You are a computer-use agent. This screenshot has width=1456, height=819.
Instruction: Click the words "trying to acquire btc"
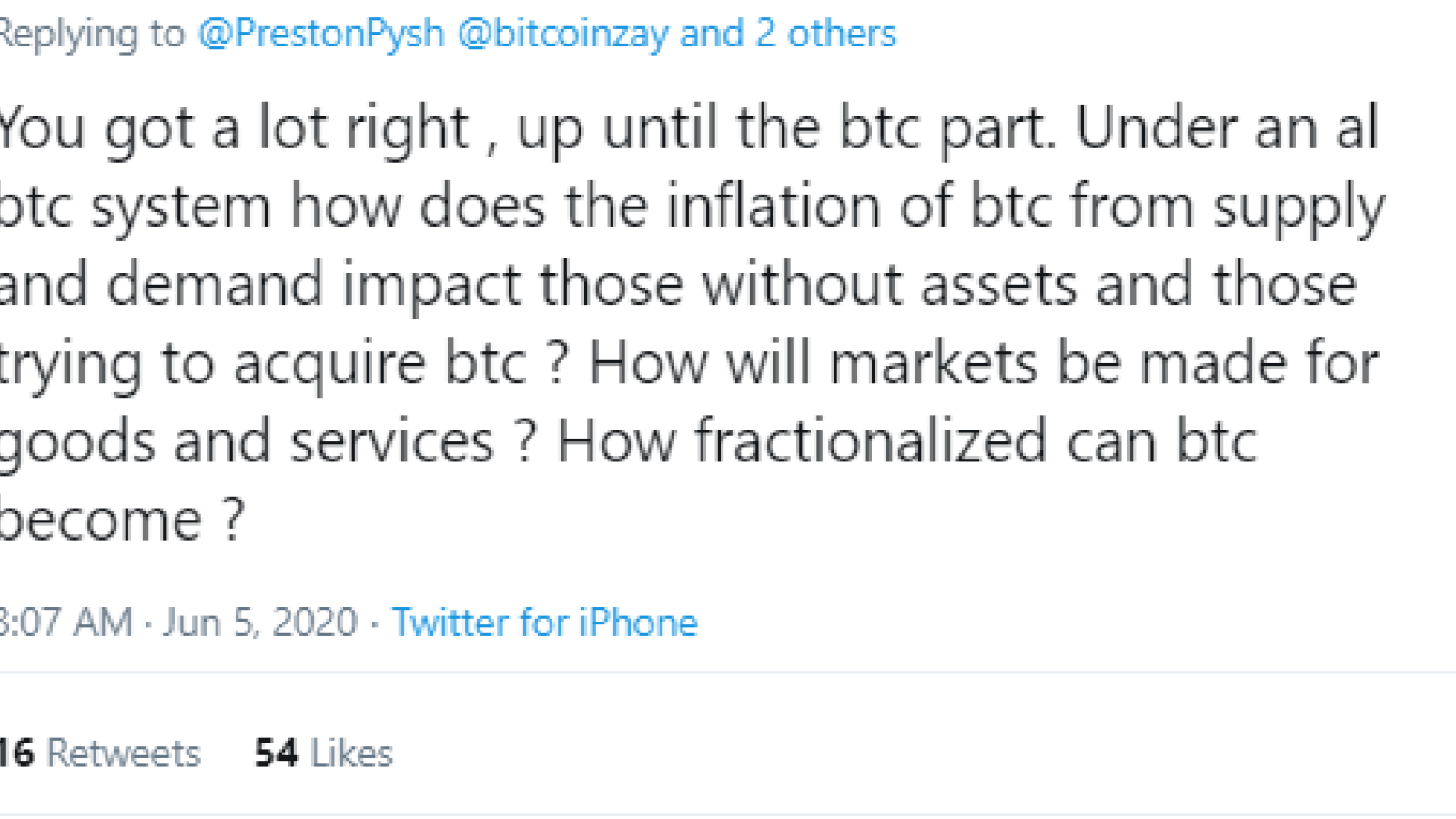coord(263,365)
